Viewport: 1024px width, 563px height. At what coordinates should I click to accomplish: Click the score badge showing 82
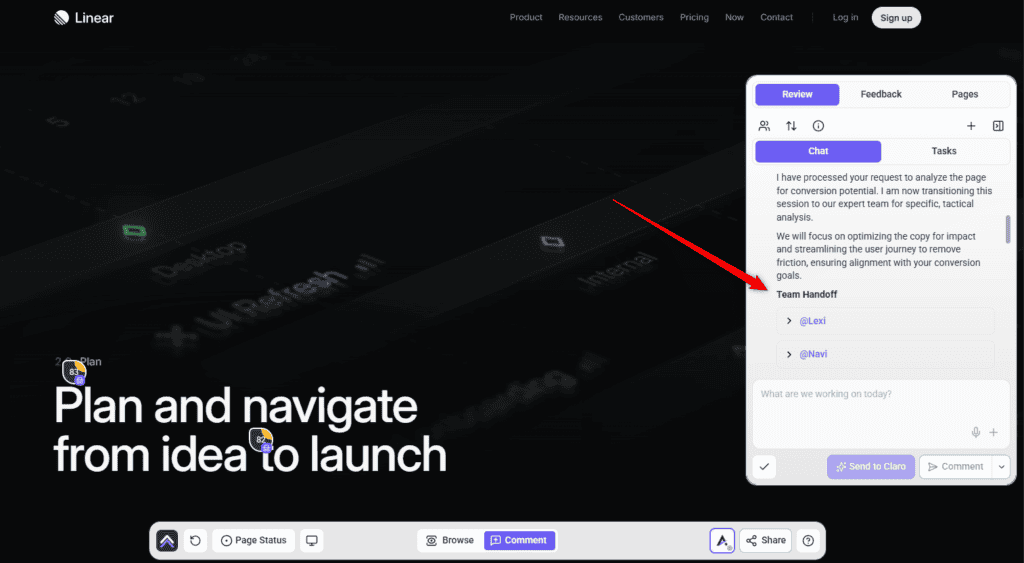[261, 440]
